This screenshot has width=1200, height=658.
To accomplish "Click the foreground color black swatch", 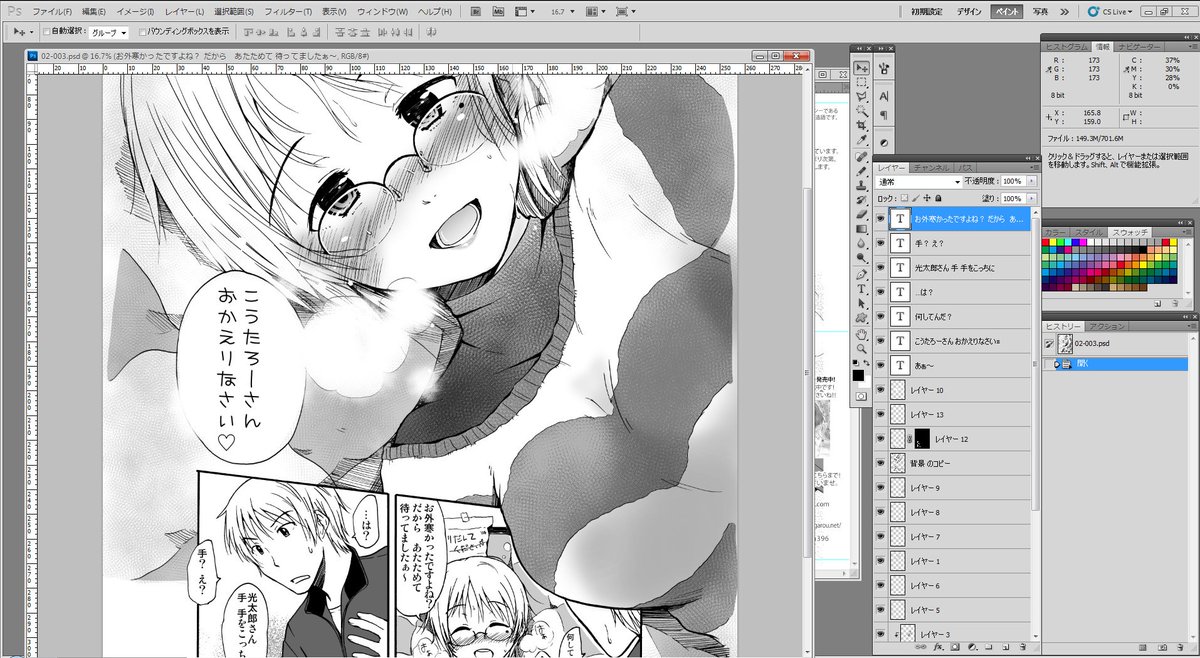I will (x=858, y=375).
